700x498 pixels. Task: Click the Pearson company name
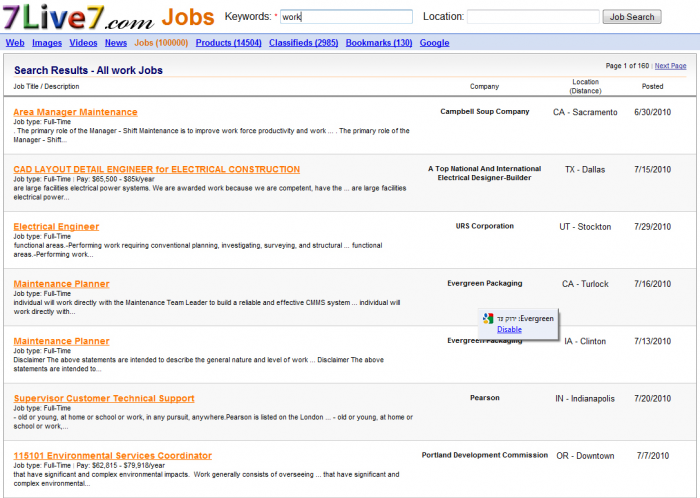coord(485,398)
